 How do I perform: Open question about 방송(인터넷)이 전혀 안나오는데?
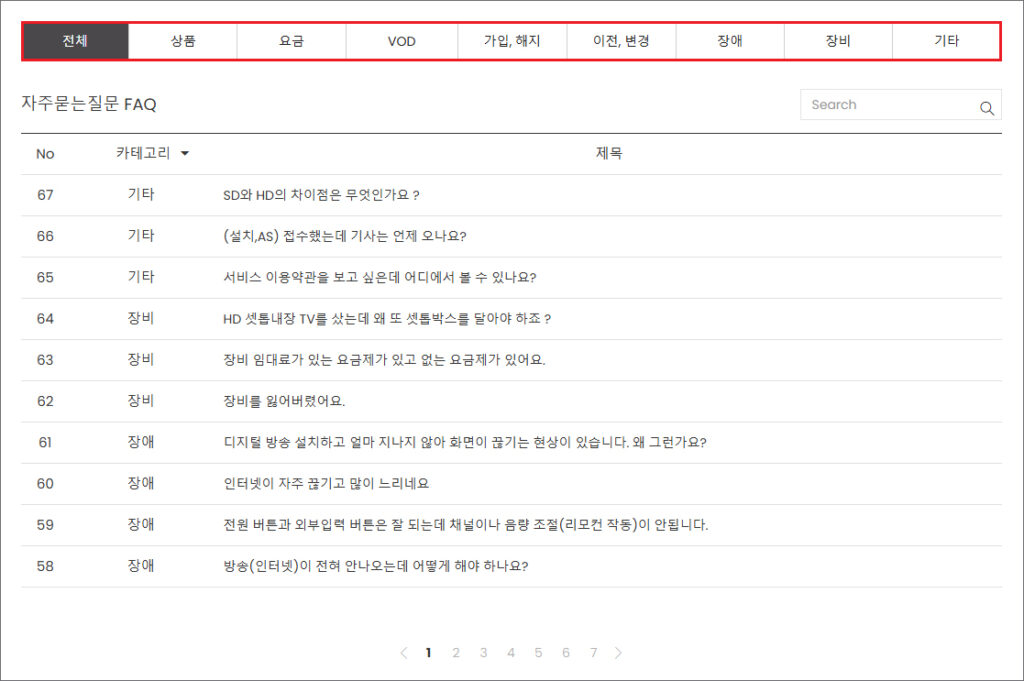point(376,566)
